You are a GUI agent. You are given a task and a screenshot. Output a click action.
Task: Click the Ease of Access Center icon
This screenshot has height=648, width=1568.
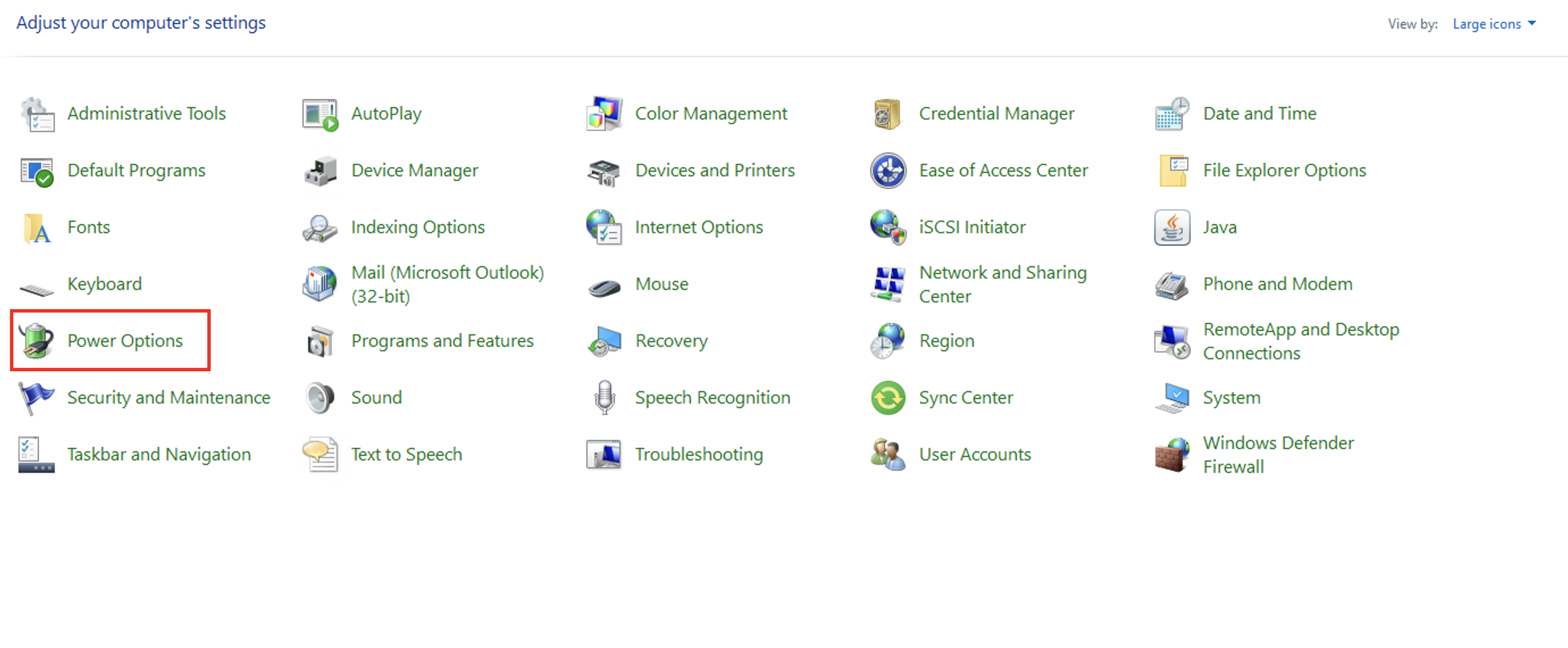[x=888, y=171]
